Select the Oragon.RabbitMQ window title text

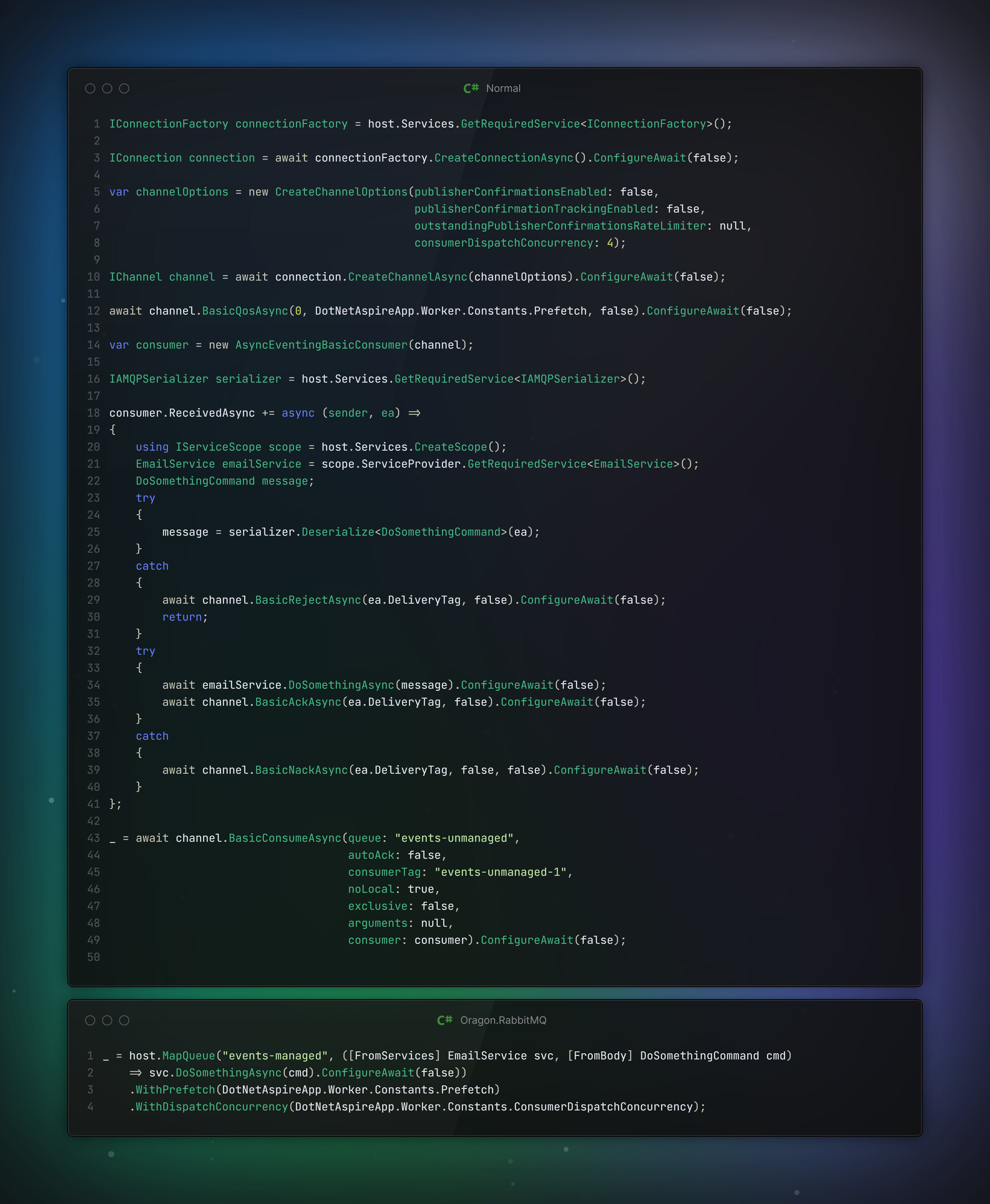coord(503,1020)
